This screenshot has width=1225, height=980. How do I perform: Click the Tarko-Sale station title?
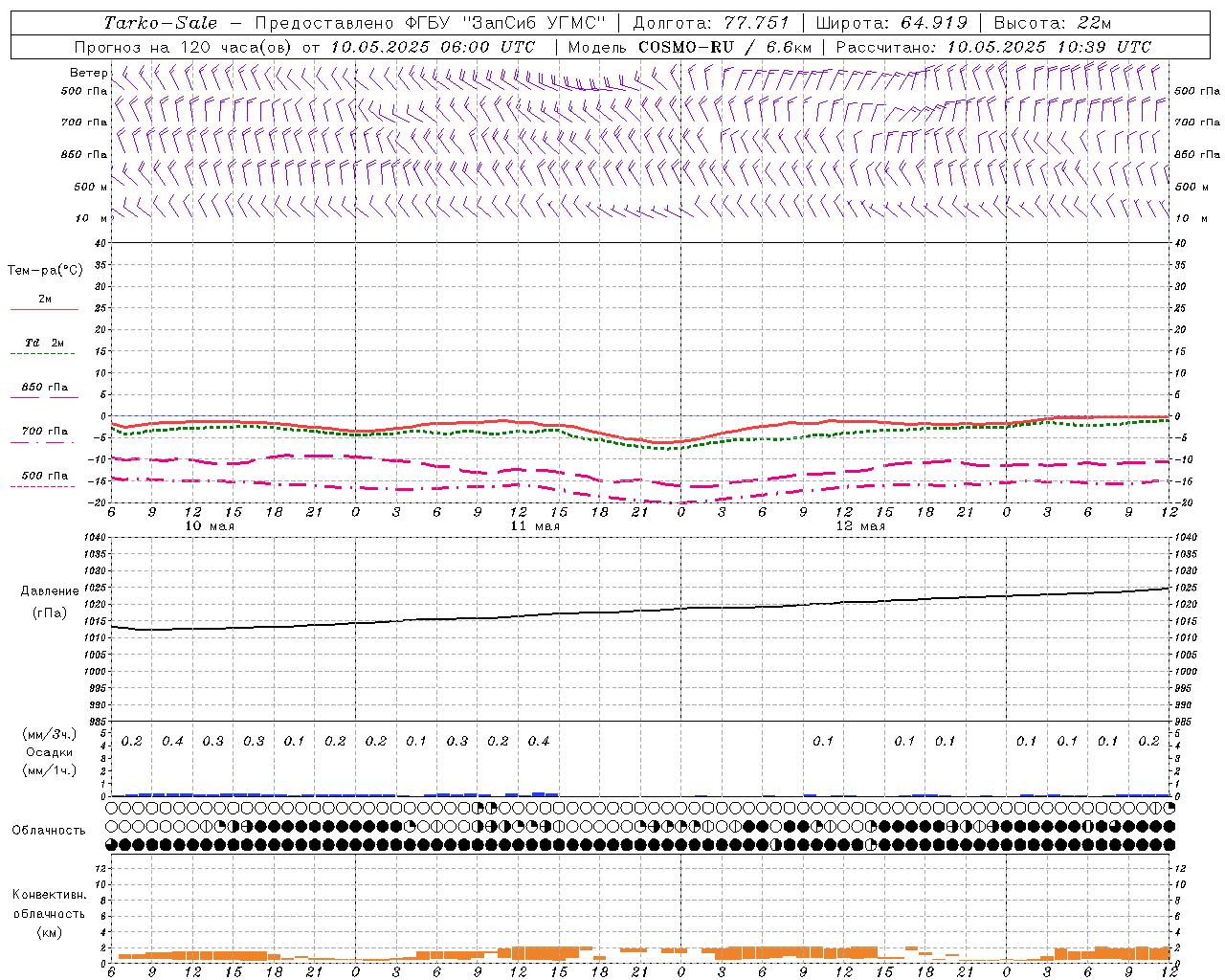point(161,23)
